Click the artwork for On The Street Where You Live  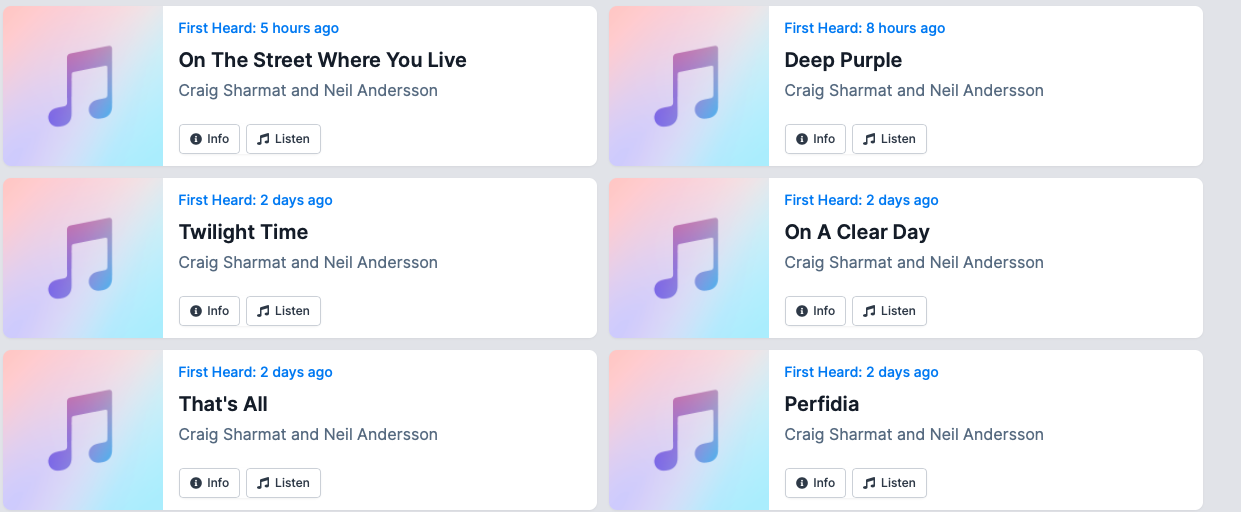coord(82,86)
